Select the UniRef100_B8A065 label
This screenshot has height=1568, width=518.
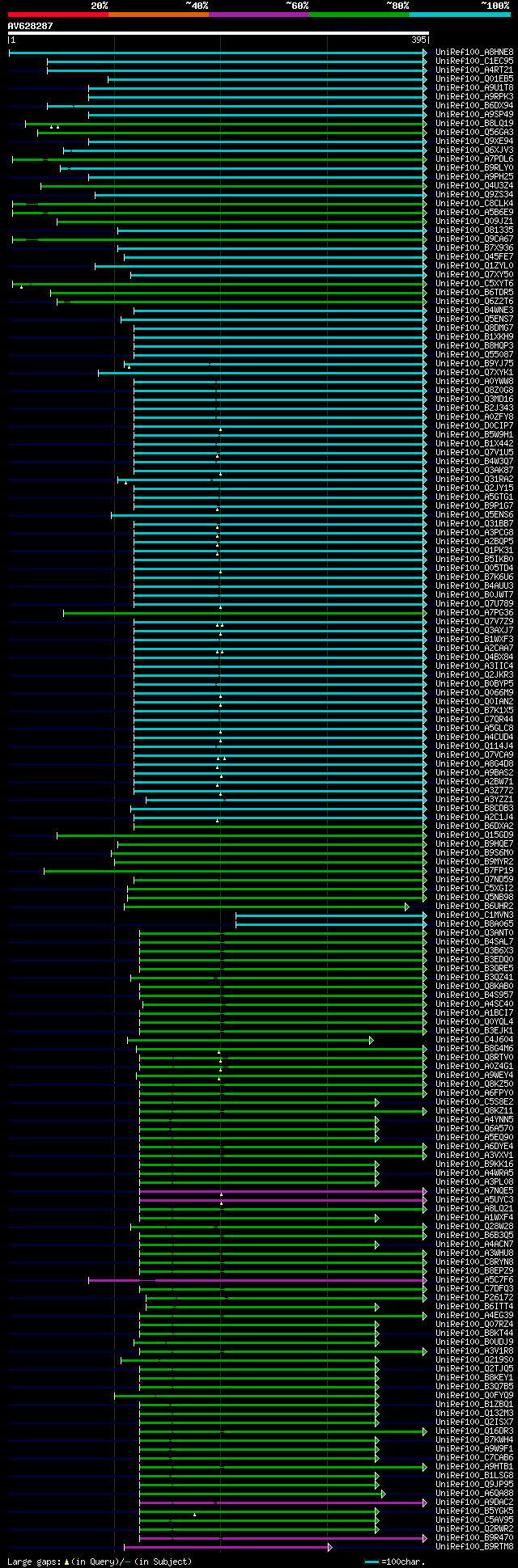(474, 923)
